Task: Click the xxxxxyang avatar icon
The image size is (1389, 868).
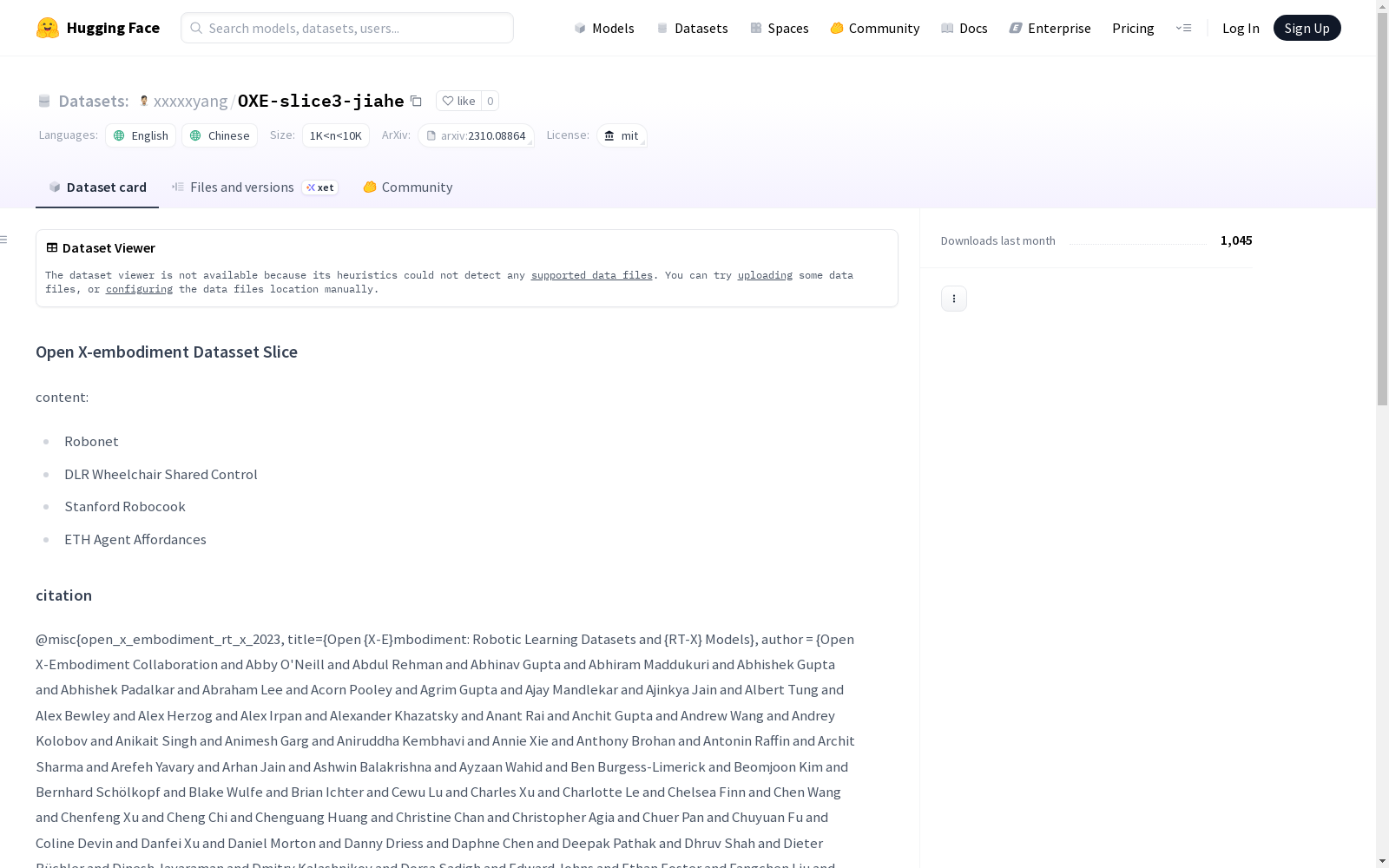Action: click(144, 101)
